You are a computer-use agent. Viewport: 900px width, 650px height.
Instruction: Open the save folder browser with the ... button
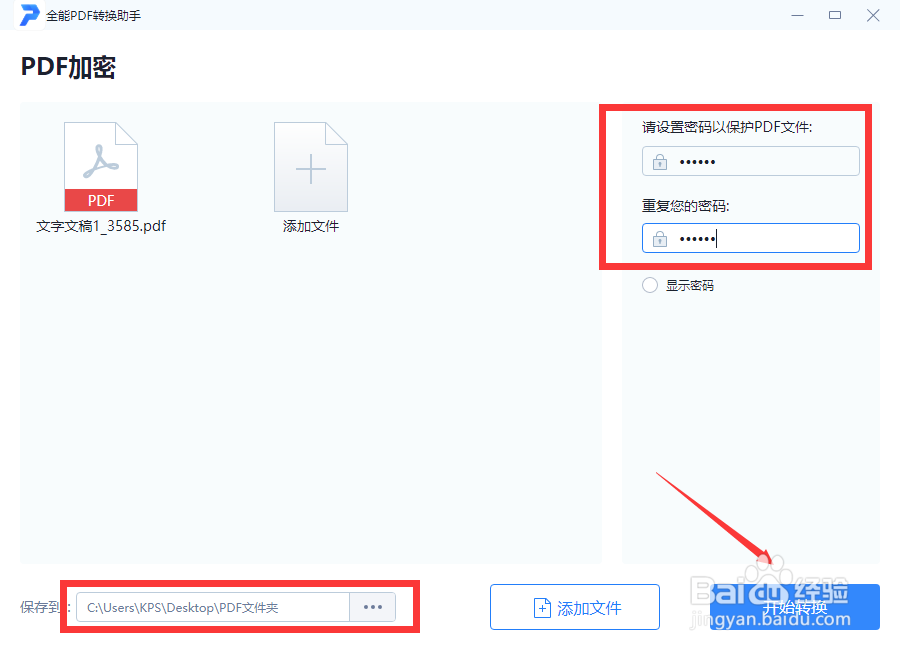click(372, 607)
